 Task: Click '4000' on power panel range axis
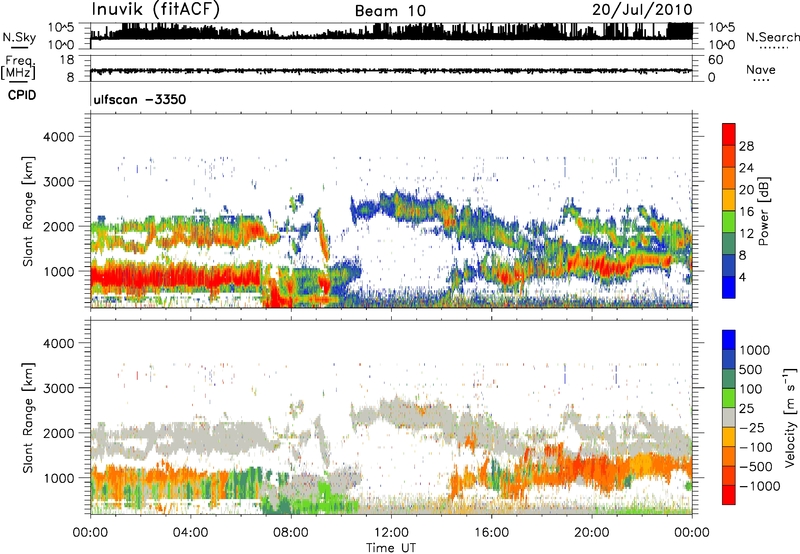pyautogui.click(x=58, y=137)
